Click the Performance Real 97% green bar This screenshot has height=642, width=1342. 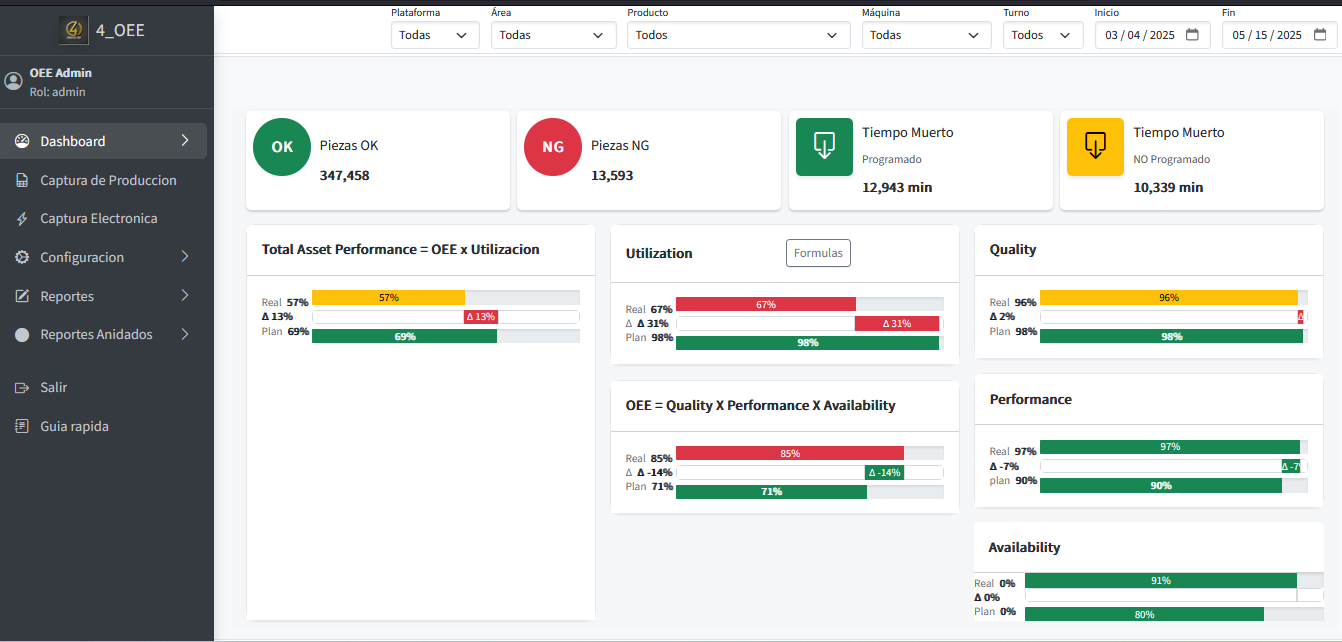[x=1170, y=447]
